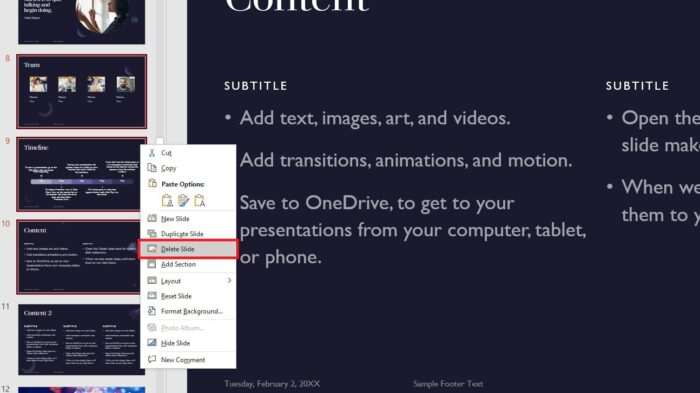The width and height of the screenshot is (700, 393).
Task: Click the footer date 'Tuesday, February 2, 20XX'
Action: click(x=272, y=384)
